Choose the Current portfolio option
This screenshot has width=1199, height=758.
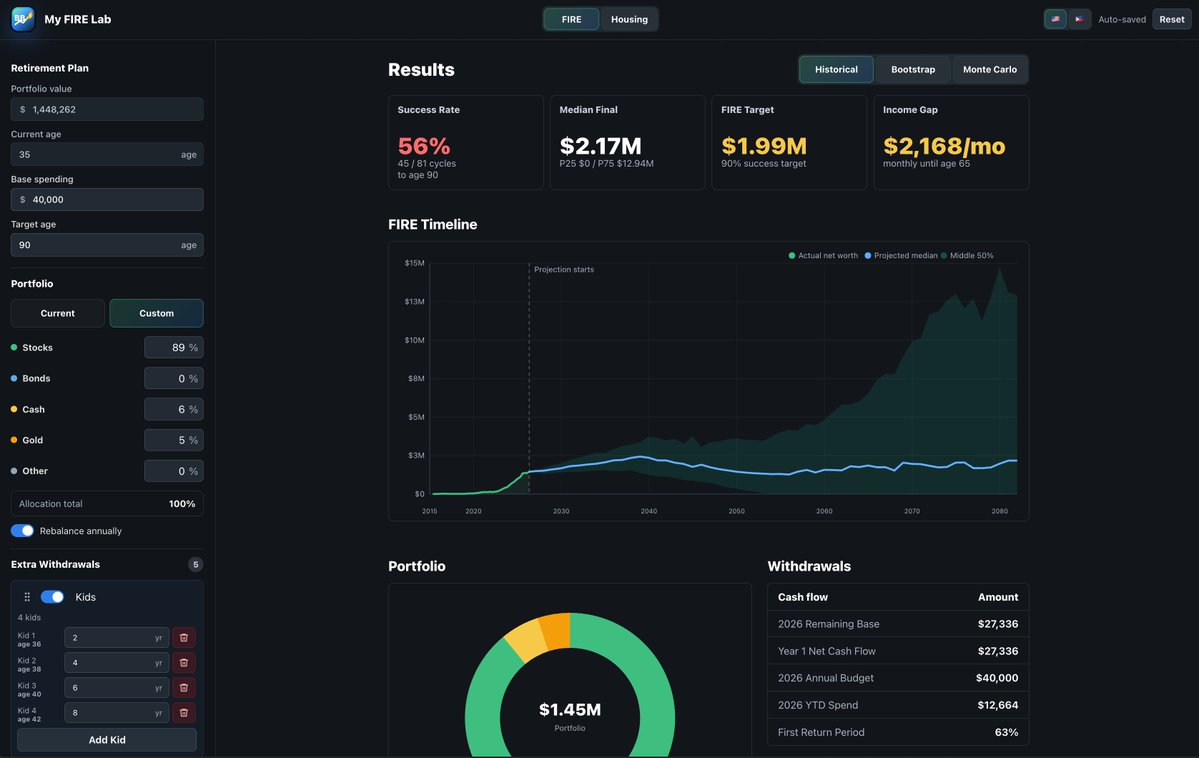[x=57, y=313]
